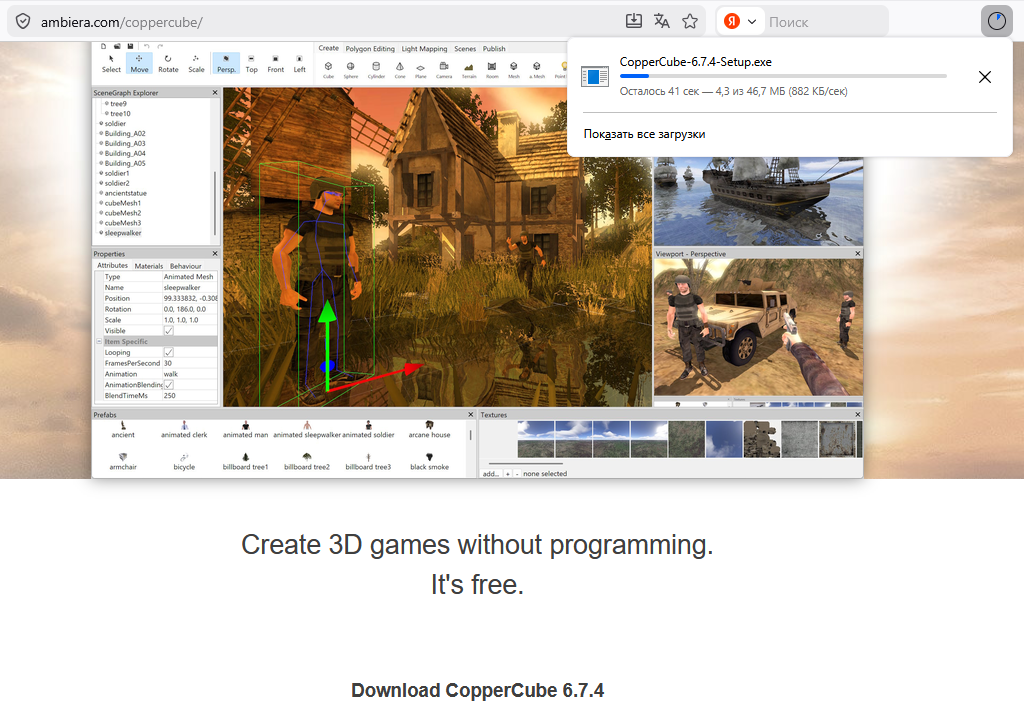Click the open file icon in CopperCube toolbar
1024x722 pixels.
117,46
